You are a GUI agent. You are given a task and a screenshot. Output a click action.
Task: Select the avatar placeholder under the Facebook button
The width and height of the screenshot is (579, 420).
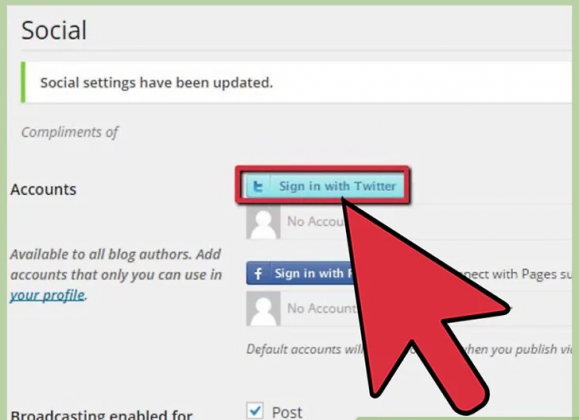tap(263, 309)
